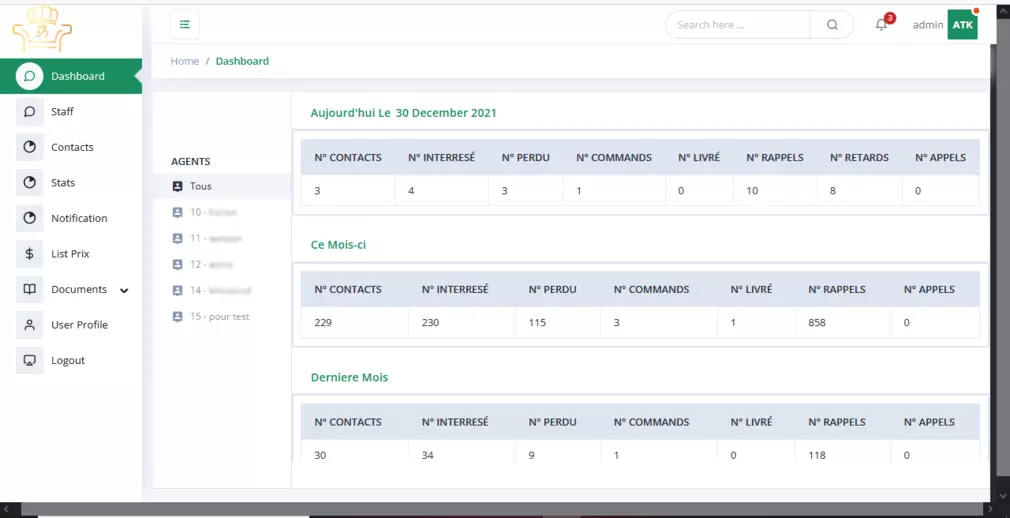Focus the Search here input field

(738, 25)
